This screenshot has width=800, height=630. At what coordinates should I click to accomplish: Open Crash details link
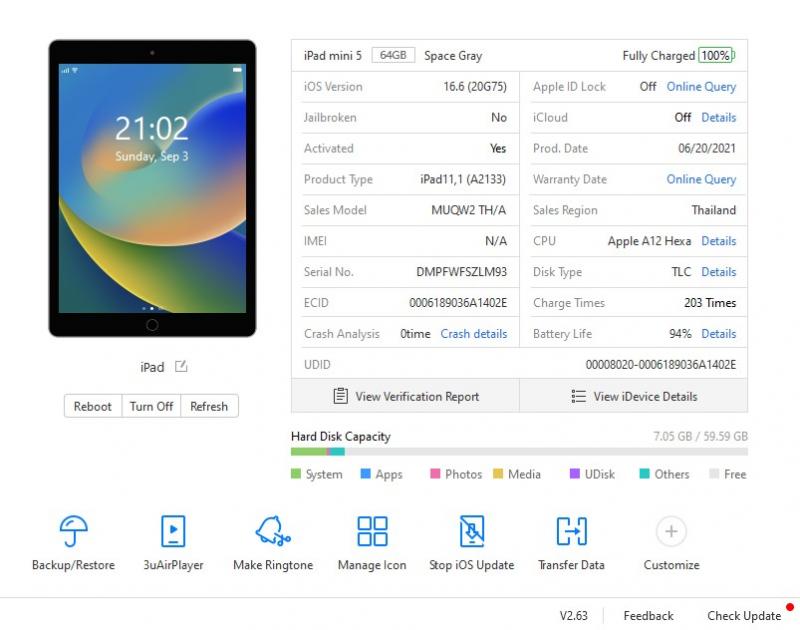click(473, 334)
